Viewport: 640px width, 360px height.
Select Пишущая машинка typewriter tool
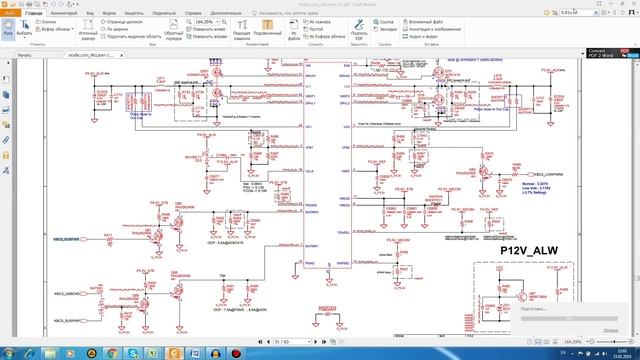[242, 29]
